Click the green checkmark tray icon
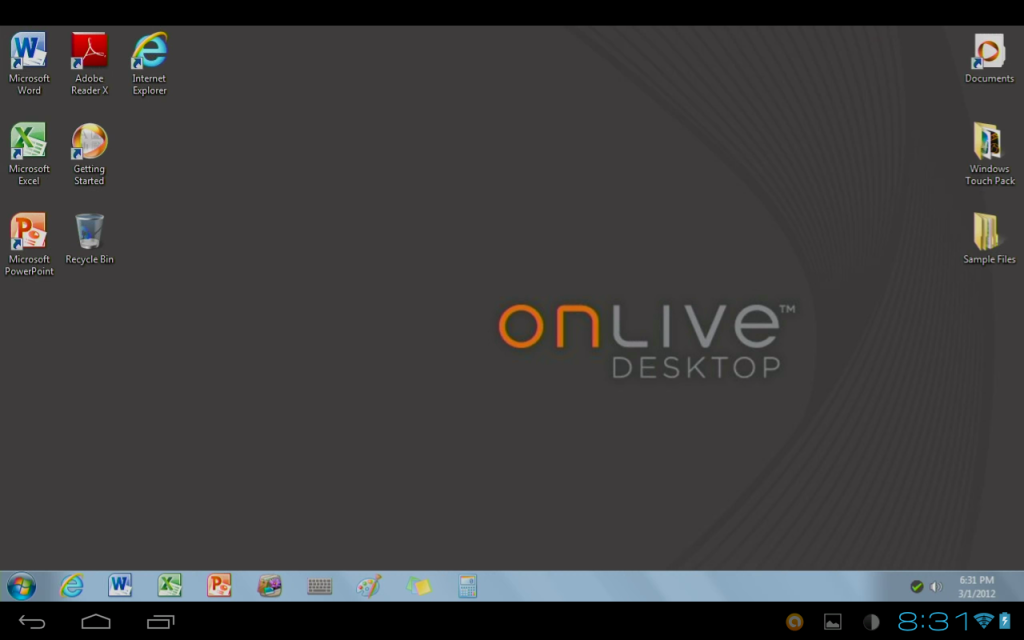This screenshot has height=640, width=1024. (x=917, y=586)
